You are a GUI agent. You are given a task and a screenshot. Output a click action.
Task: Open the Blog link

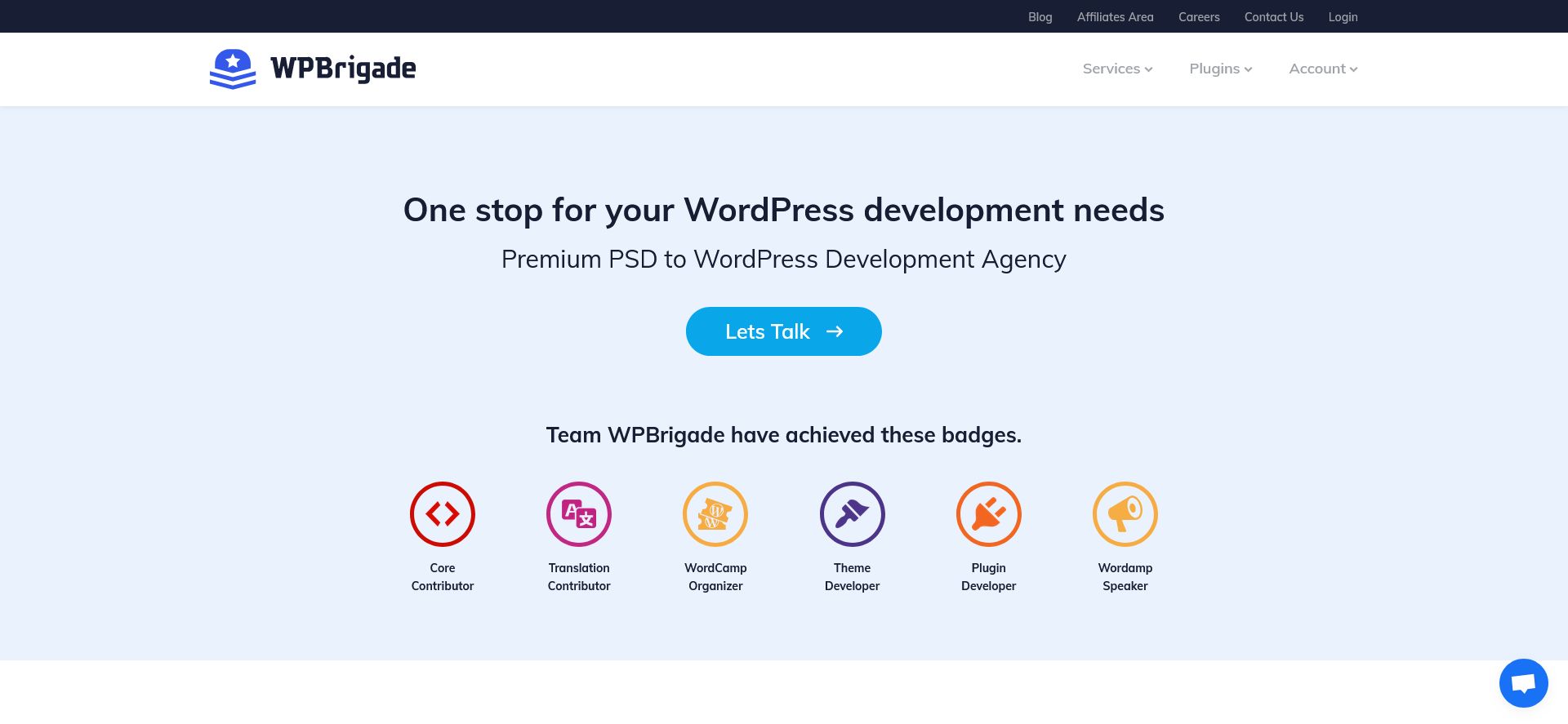point(1040,17)
